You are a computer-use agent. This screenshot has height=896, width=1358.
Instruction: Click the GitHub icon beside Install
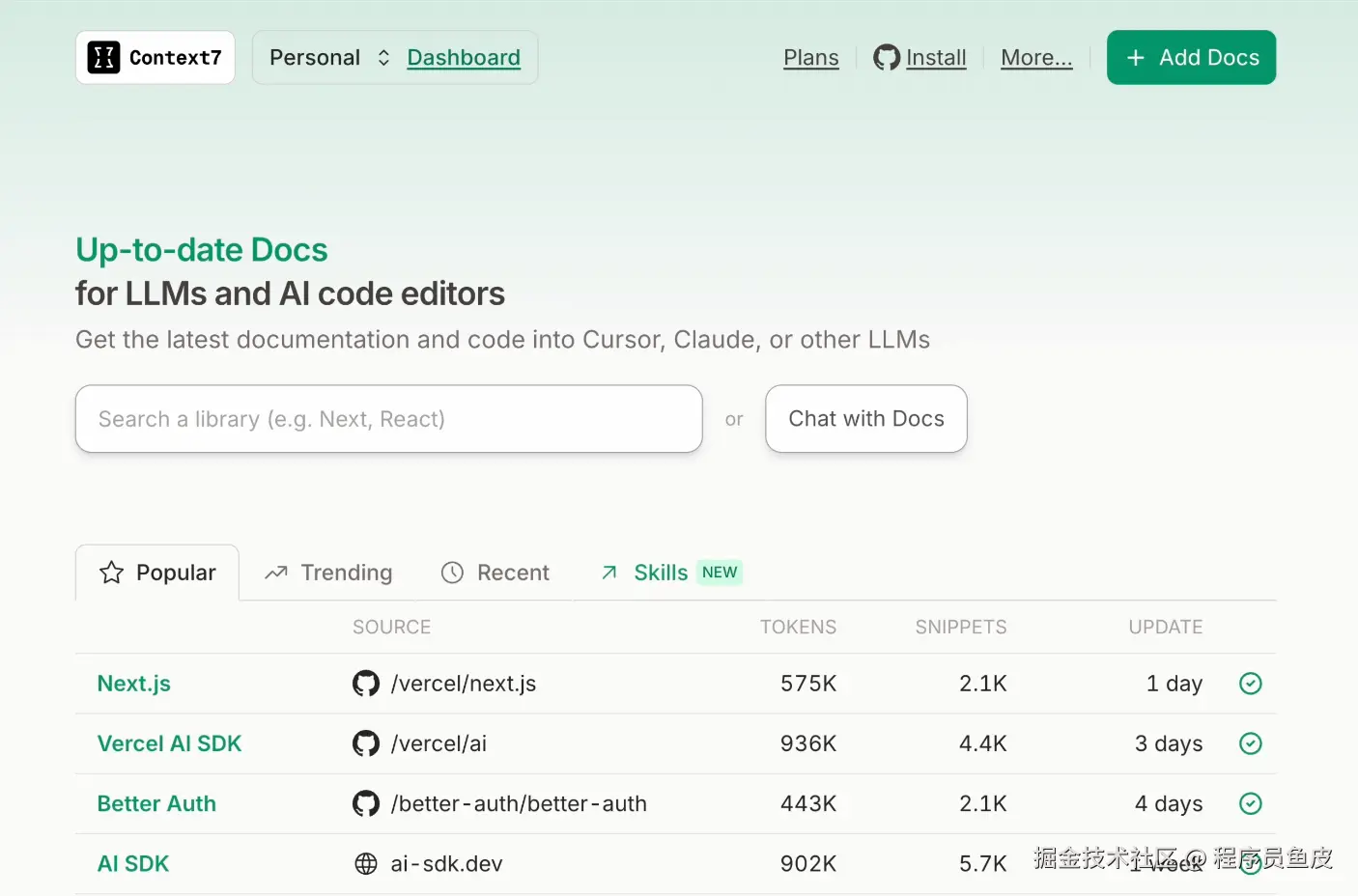(886, 58)
